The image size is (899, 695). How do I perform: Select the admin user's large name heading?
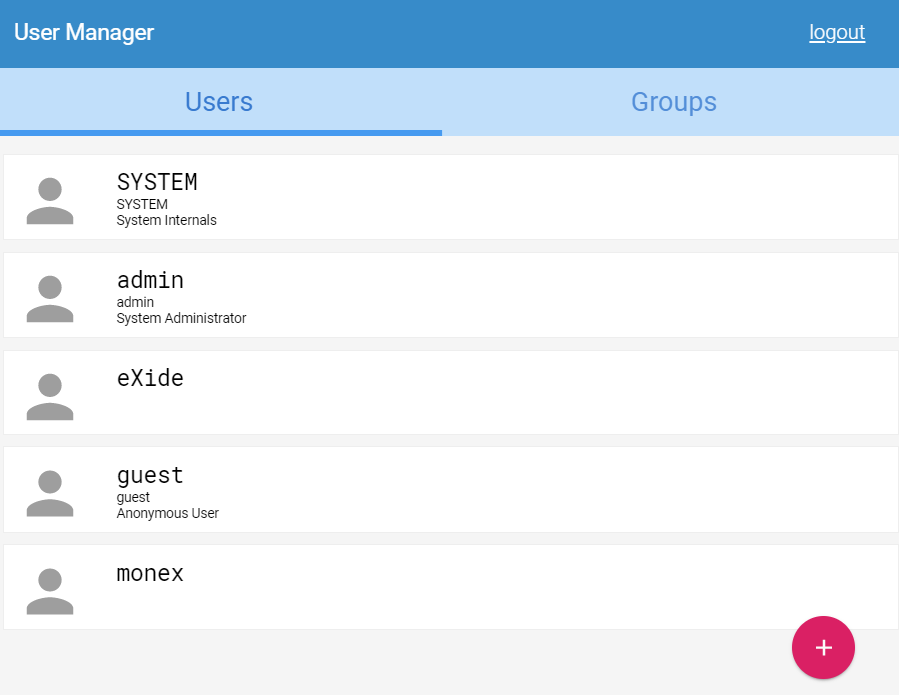click(x=150, y=280)
